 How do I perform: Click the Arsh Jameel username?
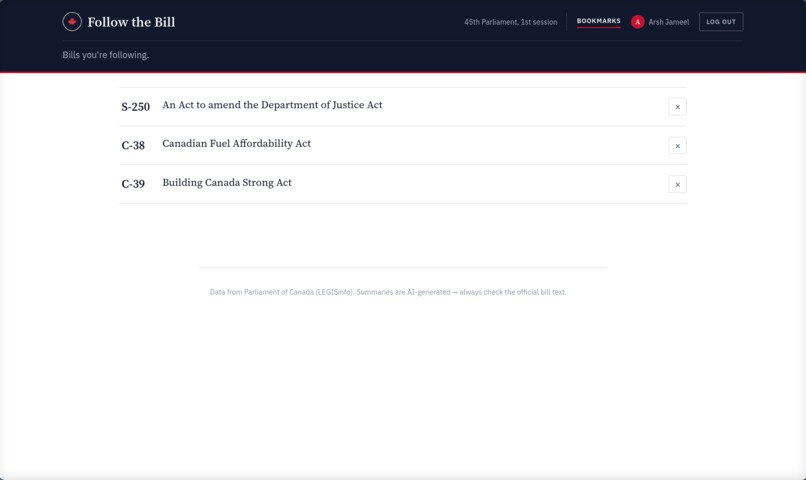[x=668, y=22]
